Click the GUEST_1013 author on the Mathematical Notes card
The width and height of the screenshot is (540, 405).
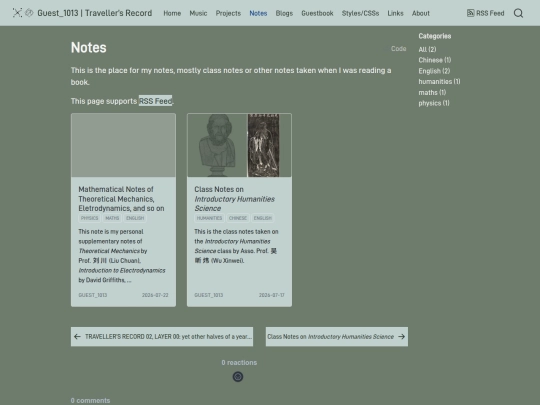tap(93, 295)
